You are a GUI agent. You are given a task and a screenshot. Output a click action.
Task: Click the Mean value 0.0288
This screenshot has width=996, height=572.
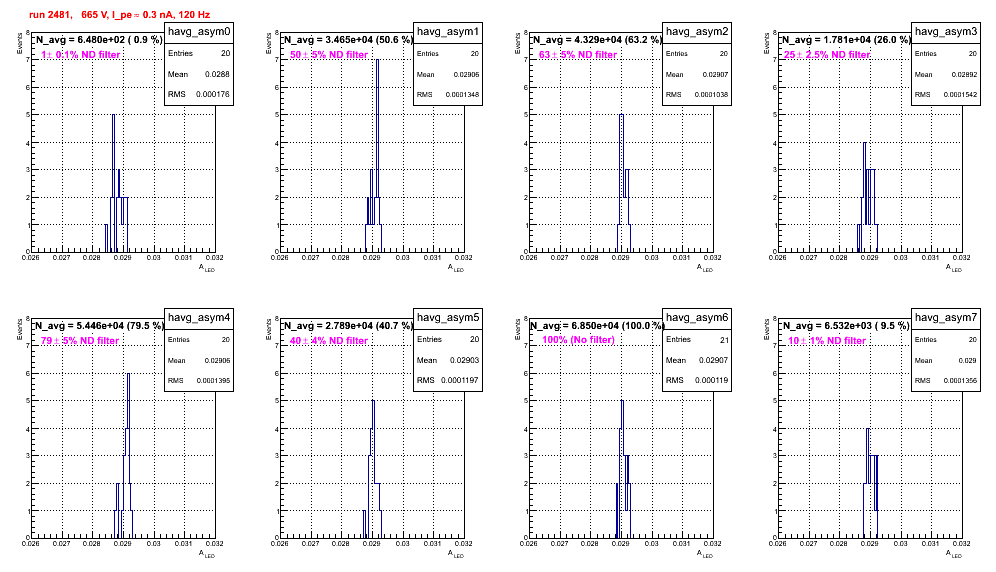pyautogui.click(x=217, y=74)
